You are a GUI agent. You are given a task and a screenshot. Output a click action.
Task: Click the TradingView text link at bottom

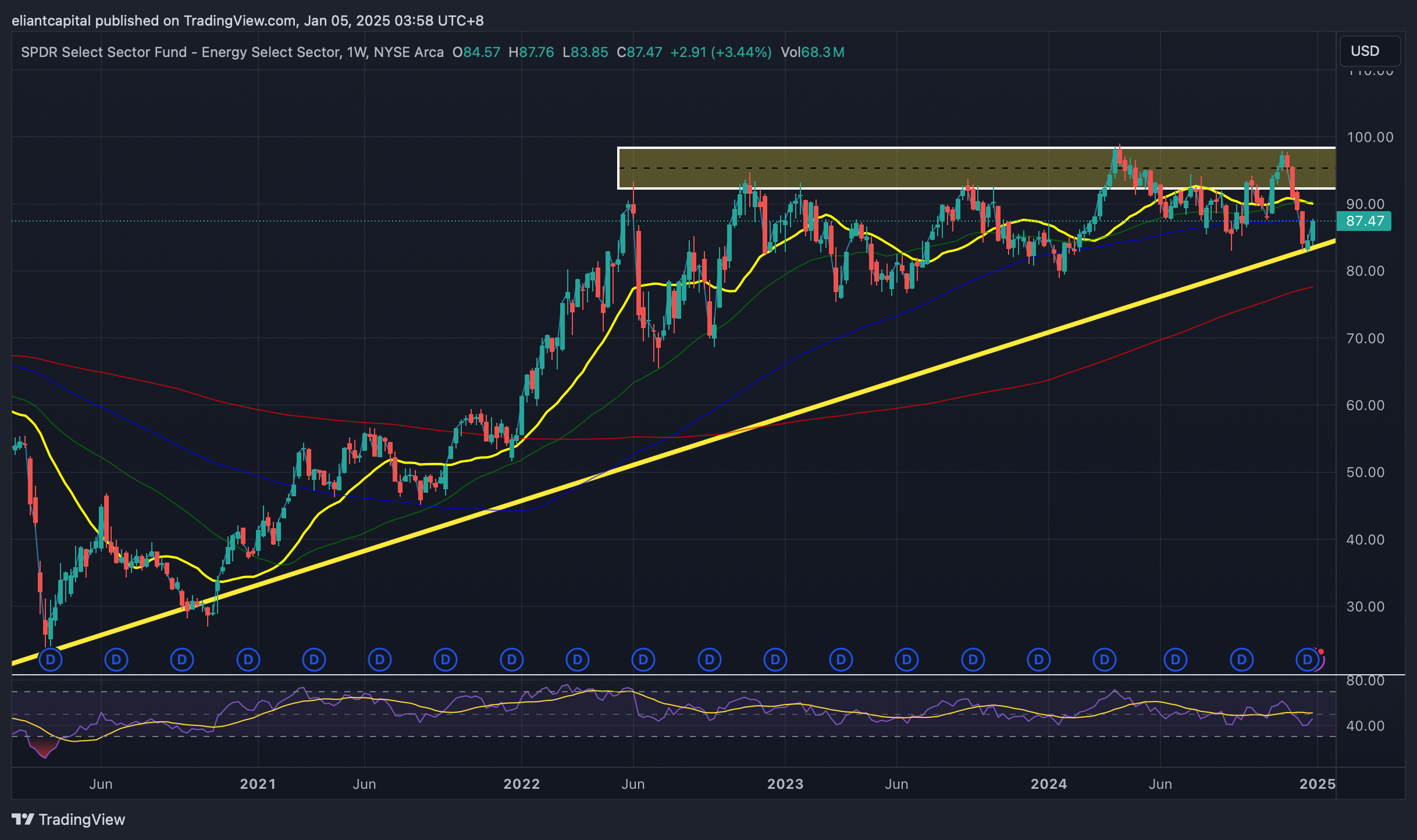coord(81,819)
